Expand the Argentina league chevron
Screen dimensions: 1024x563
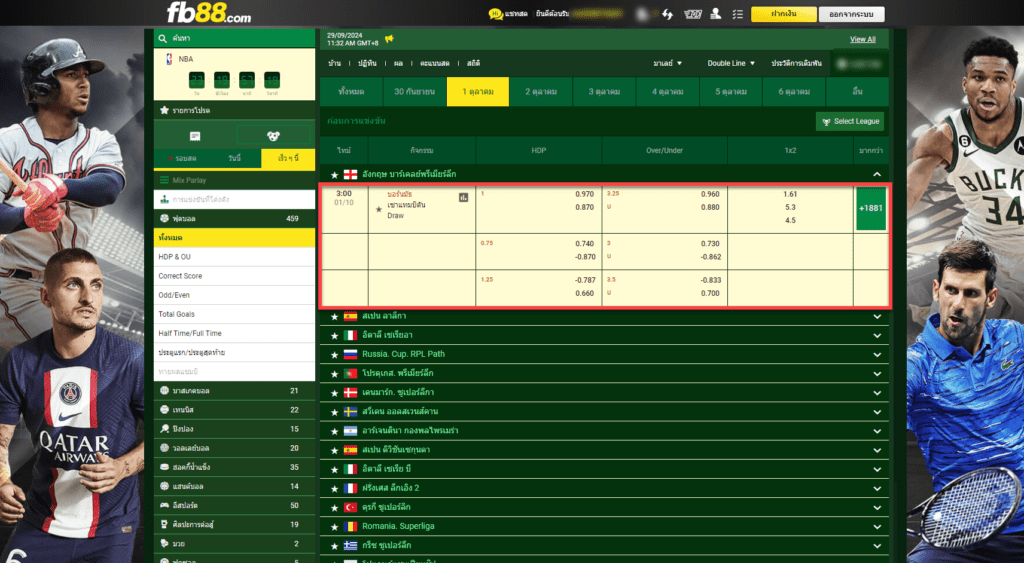877,431
